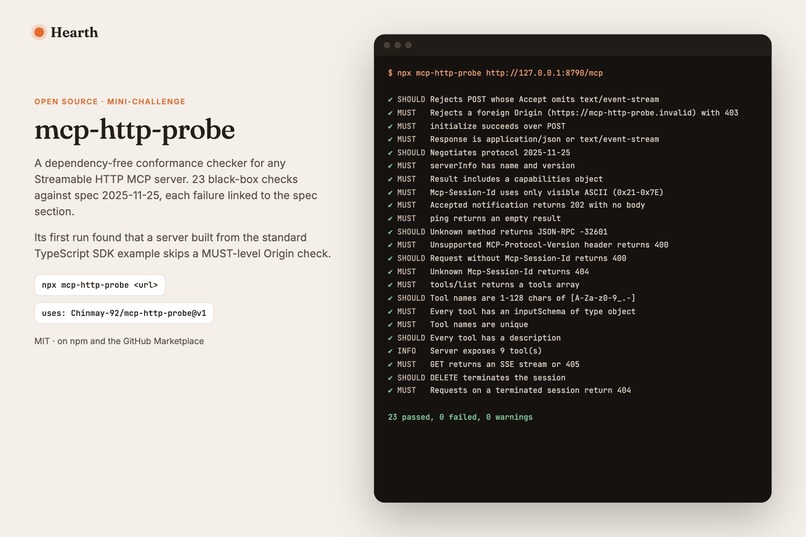
Task: Click the 'DELETE terminates the session' line
Action: 477,378
